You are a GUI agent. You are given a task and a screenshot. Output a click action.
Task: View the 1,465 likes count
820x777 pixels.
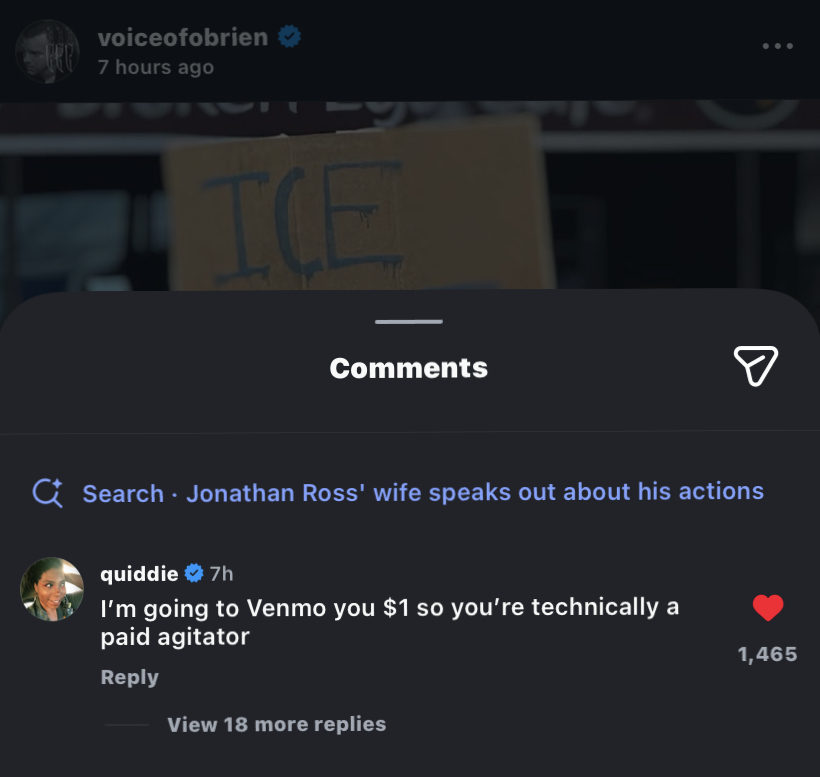(767, 654)
